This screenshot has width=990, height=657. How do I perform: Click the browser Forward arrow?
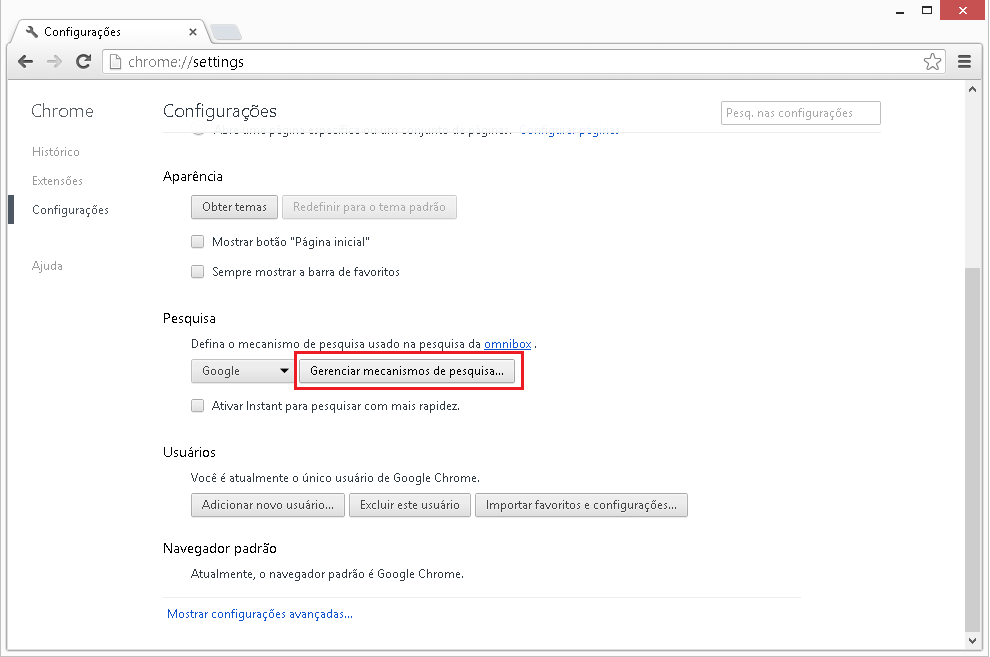click(54, 61)
